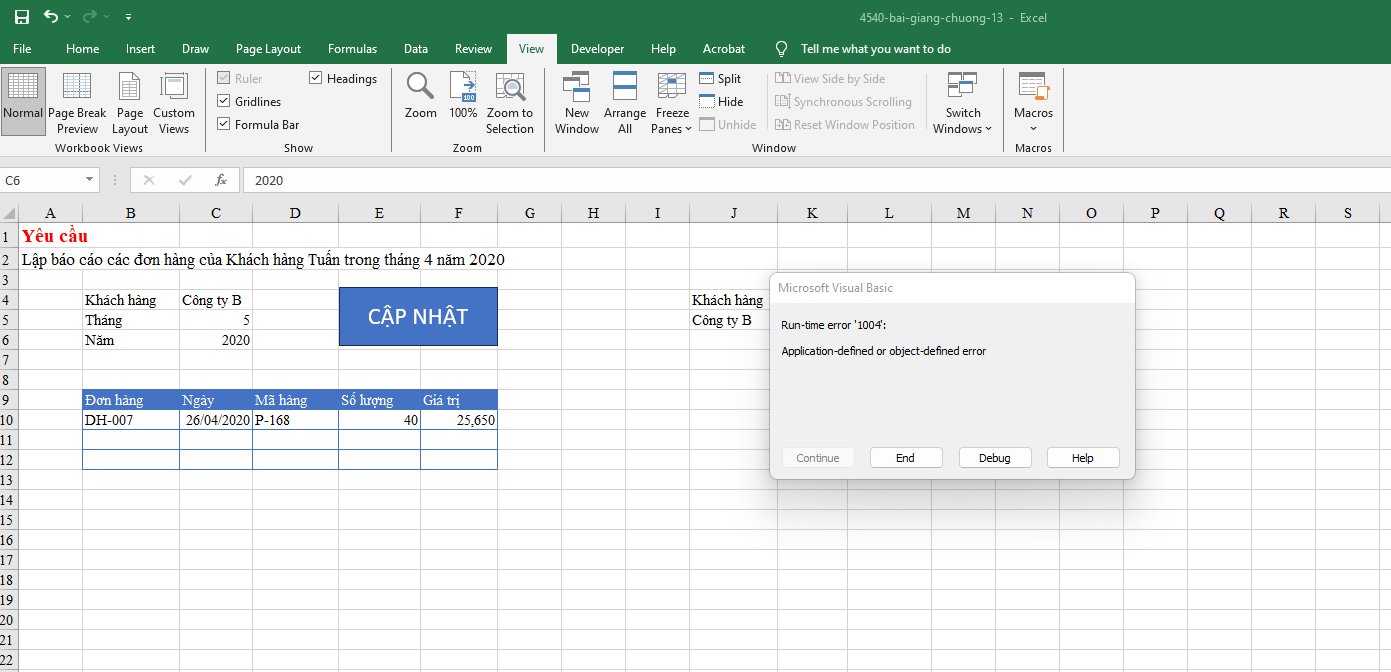1391x672 pixels.
Task: Switch to the Developer tab
Action: [597, 49]
